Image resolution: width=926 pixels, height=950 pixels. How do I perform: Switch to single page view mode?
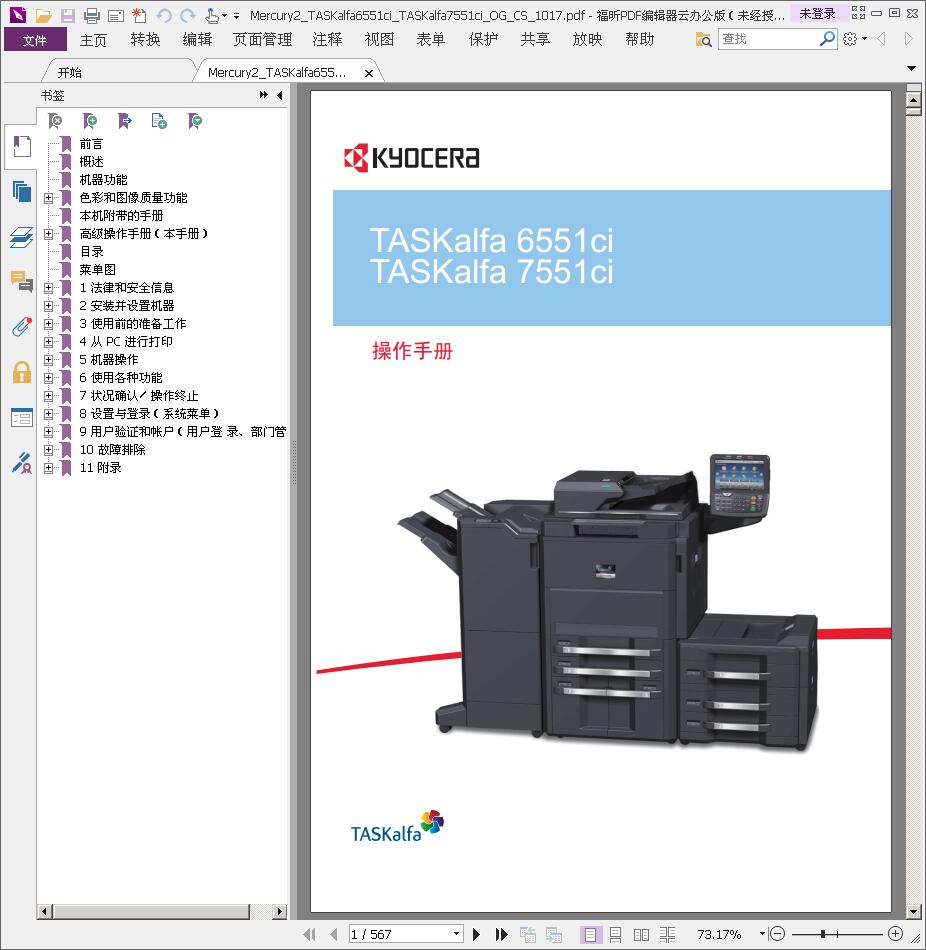(590, 935)
